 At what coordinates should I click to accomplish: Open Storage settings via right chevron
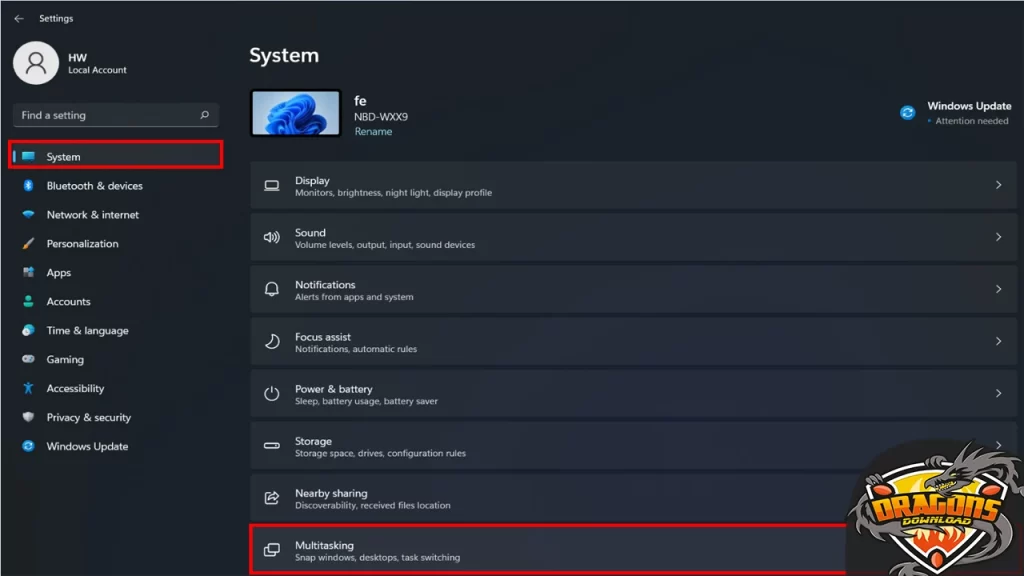[x=998, y=446]
